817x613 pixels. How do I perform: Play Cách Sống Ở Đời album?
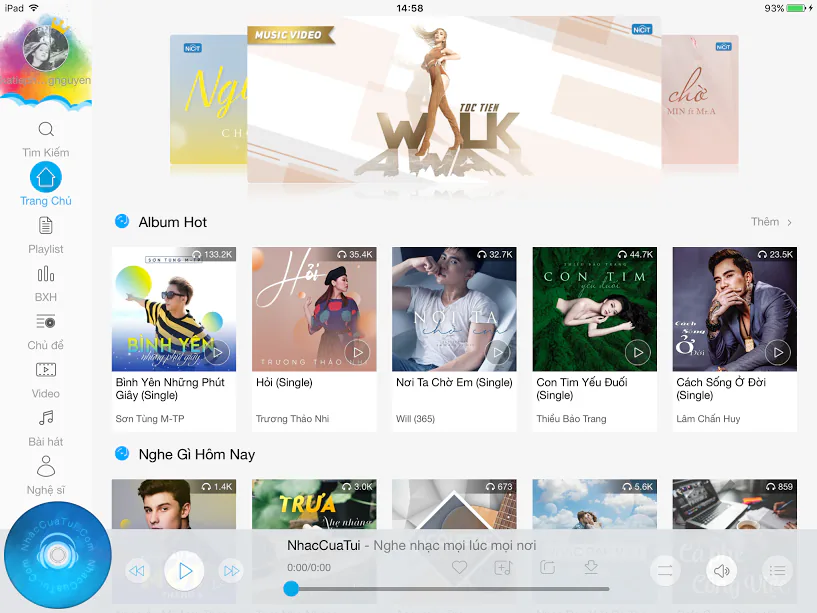[778, 352]
